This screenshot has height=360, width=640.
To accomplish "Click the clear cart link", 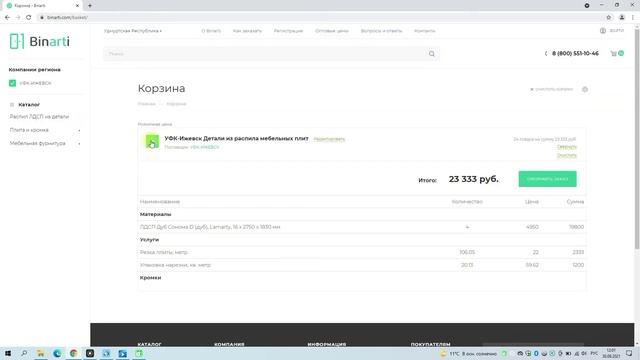I will pyautogui.click(x=553, y=89).
